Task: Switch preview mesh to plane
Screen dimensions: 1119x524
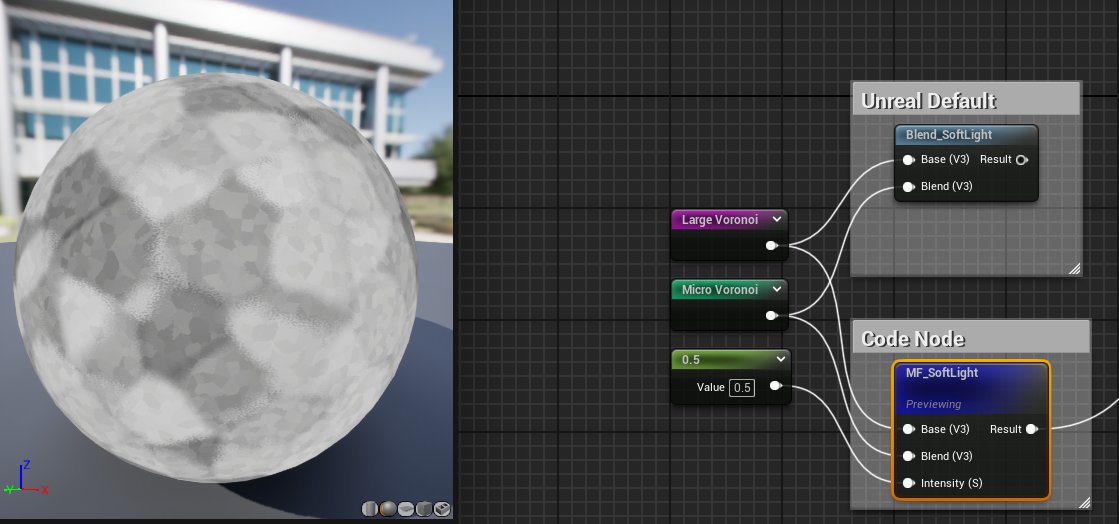Action: (x=406, y=508)
